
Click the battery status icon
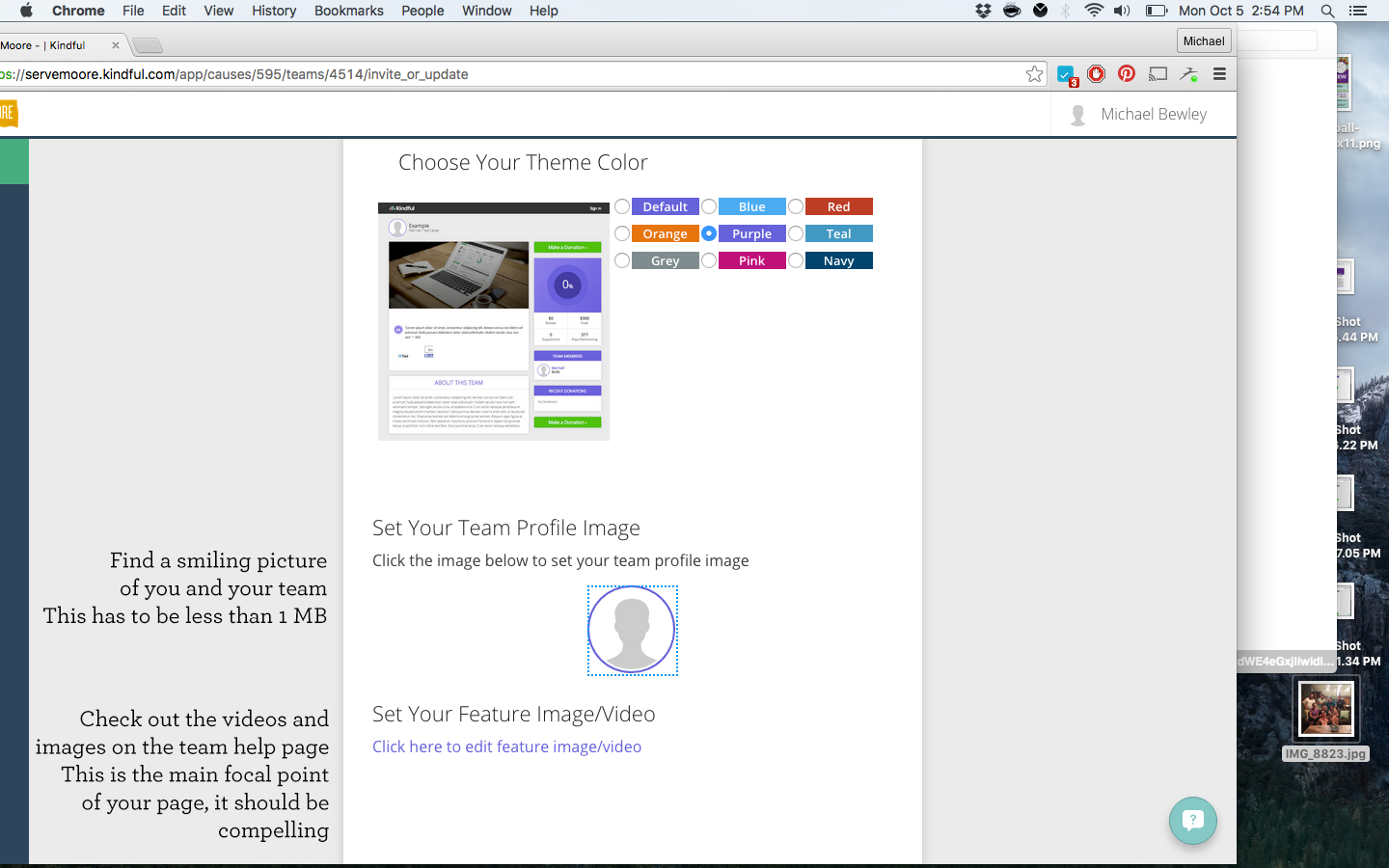(x=1157, y=11)
